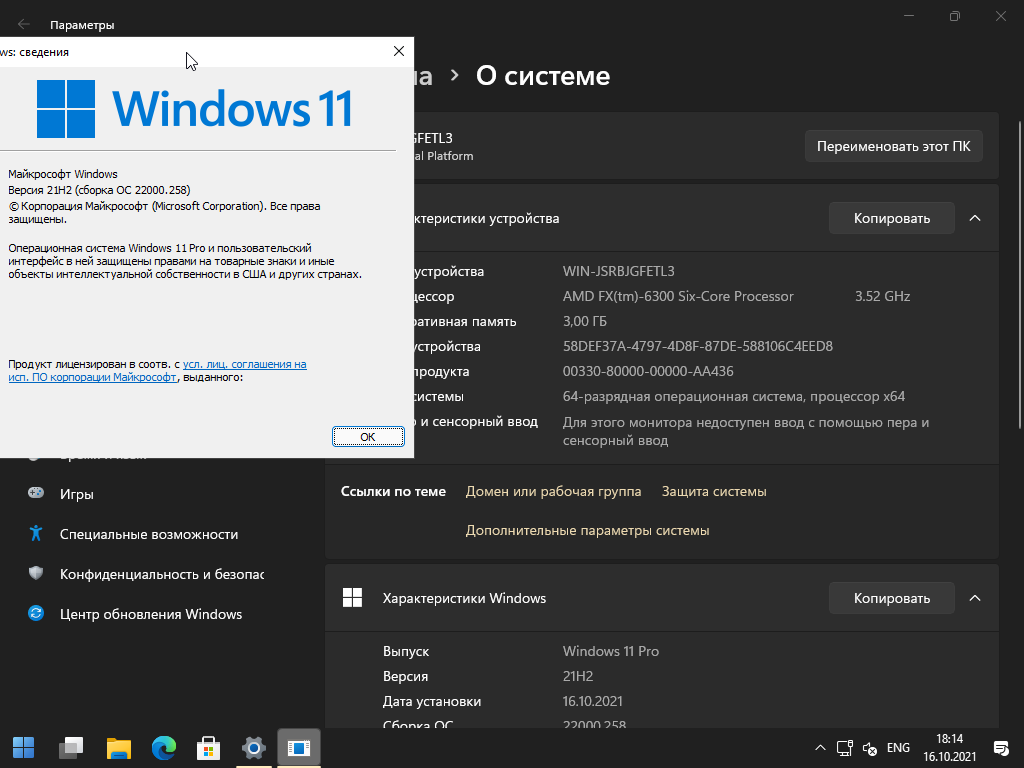Launch File Explorer from the taskbar
This screenshot has width=1024, height=768.
tap(118, 747)
